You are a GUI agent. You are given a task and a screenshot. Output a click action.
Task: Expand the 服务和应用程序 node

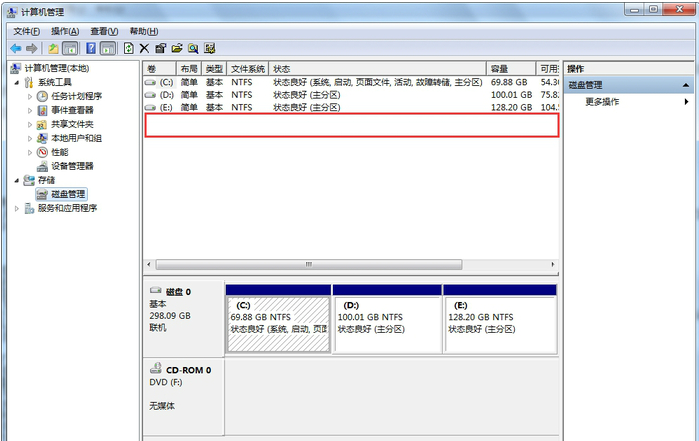[x=17, y=208]
